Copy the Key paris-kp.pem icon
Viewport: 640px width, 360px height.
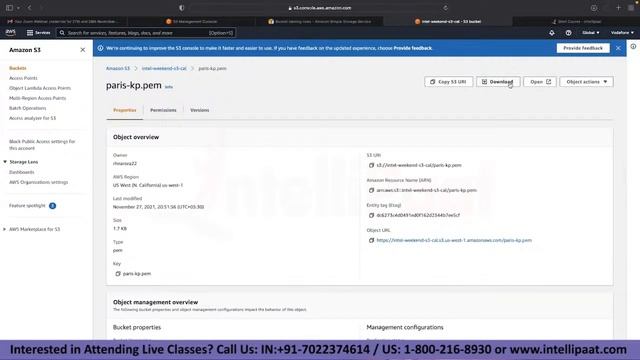118,274
